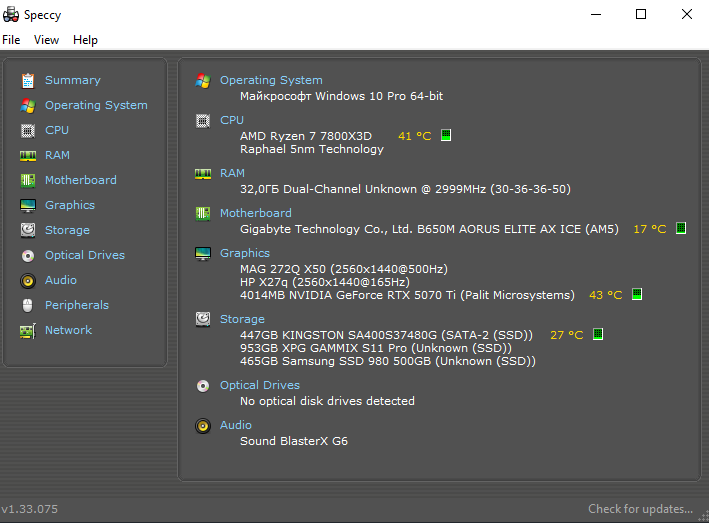Click the RAM heading link in summary
The height and width of the screenshot is (523, 709).
click(232, 173)
